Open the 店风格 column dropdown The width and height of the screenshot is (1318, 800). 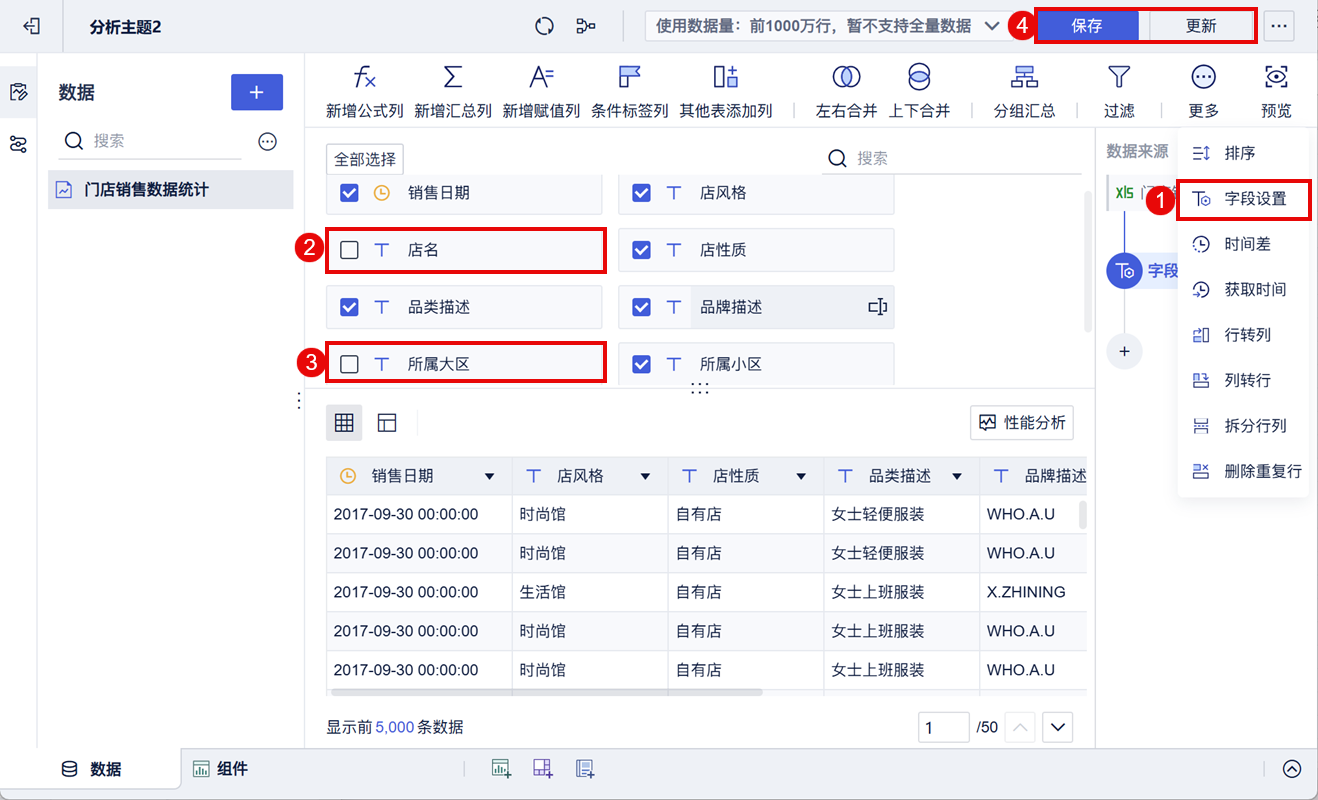645,475
